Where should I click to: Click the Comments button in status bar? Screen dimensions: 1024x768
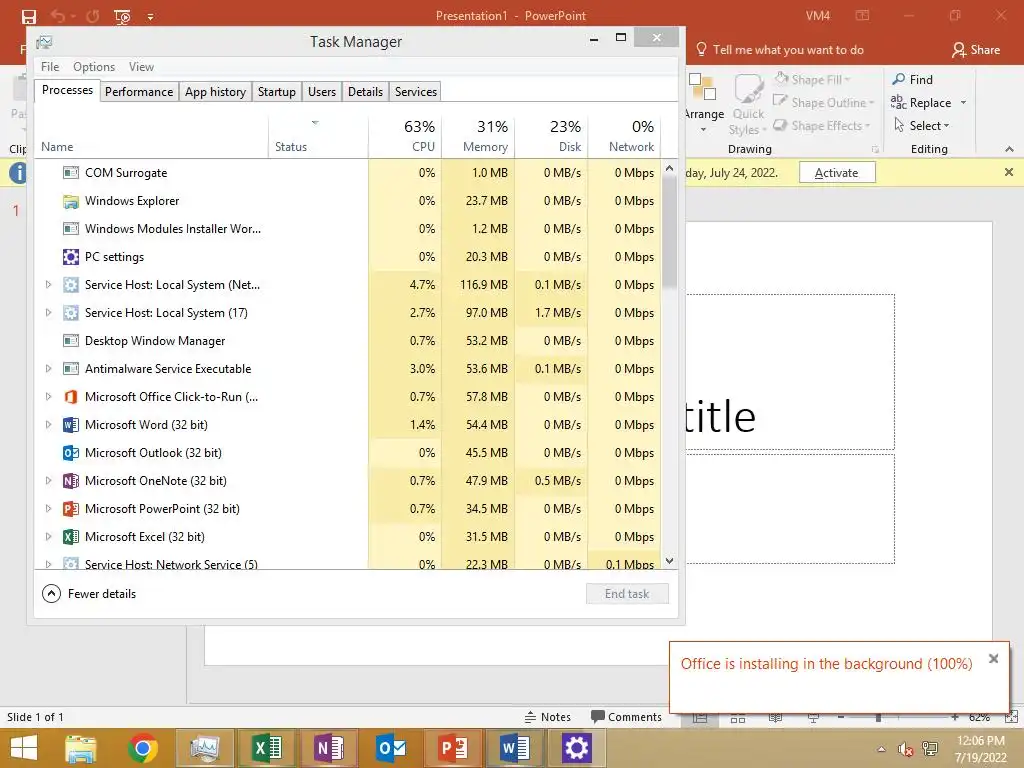tap(626, 717)
